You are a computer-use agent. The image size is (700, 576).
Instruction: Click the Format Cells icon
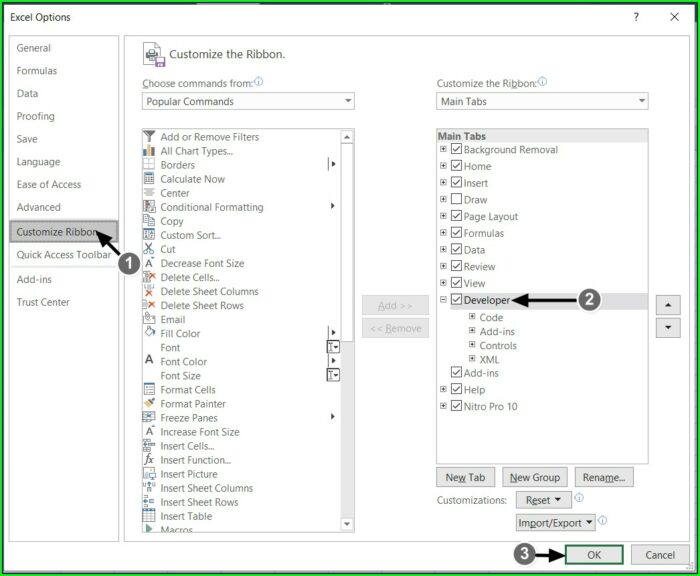pos(149,389)
